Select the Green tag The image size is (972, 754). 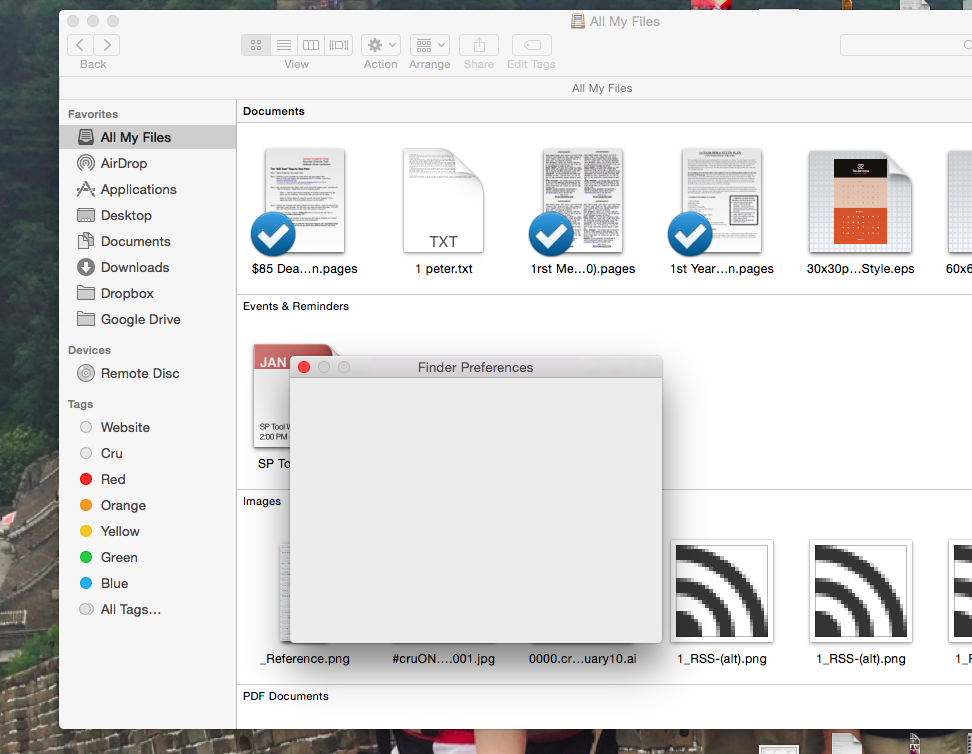click(x=148, y=557)
